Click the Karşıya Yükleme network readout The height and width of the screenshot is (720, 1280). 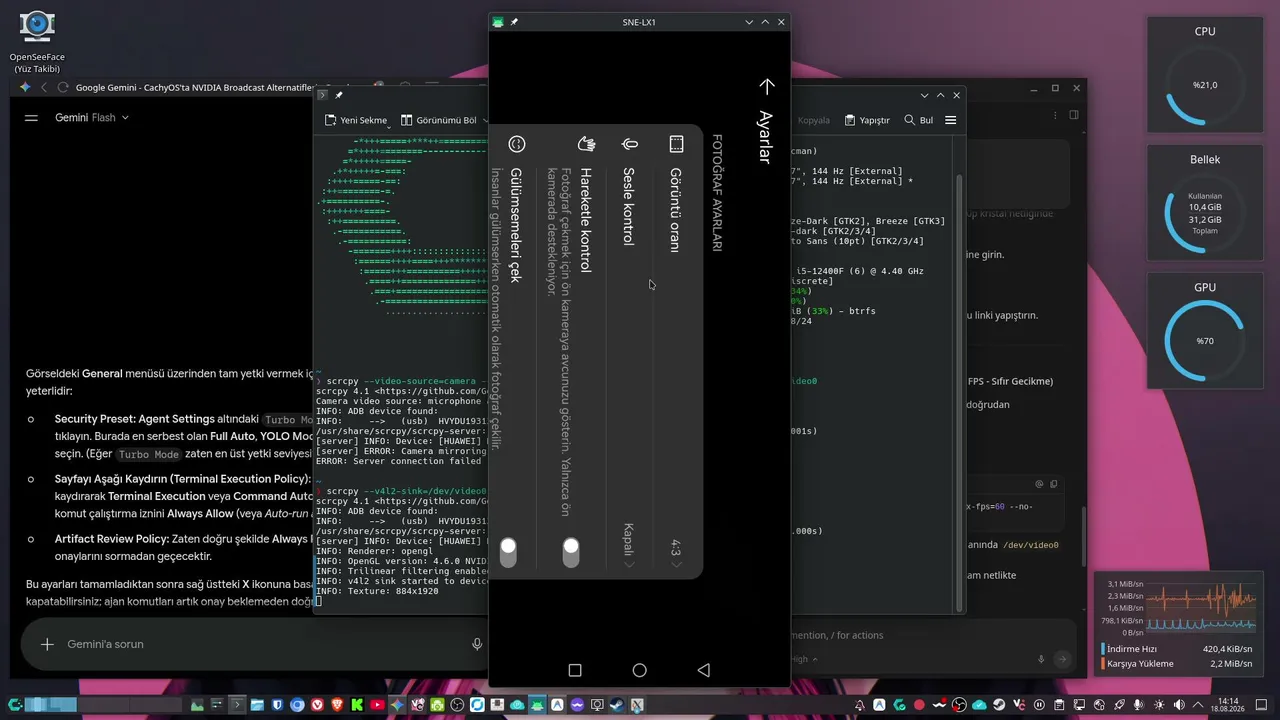tap(1177, 663)
